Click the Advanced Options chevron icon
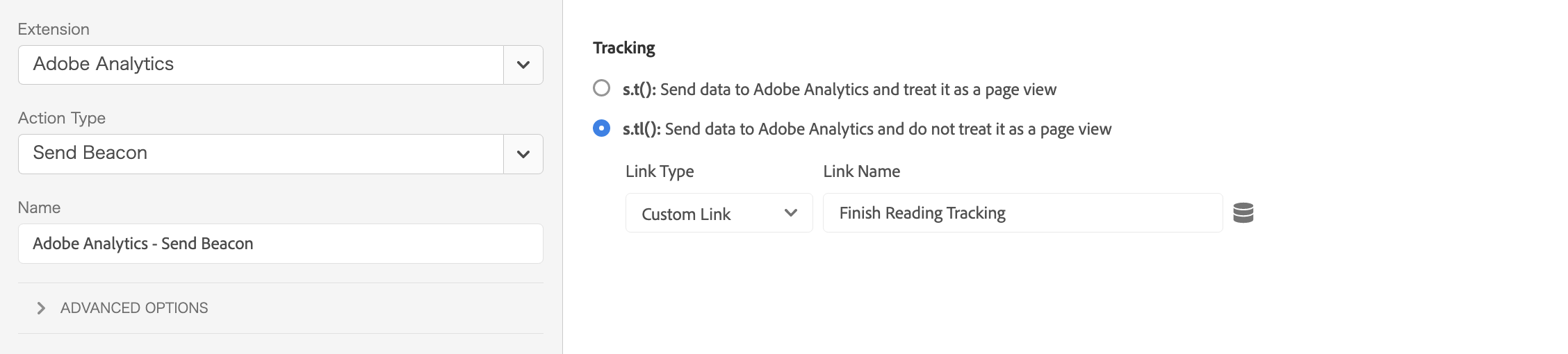Image resolution: width=1568 pixels, height=354 pixels. 41,308
